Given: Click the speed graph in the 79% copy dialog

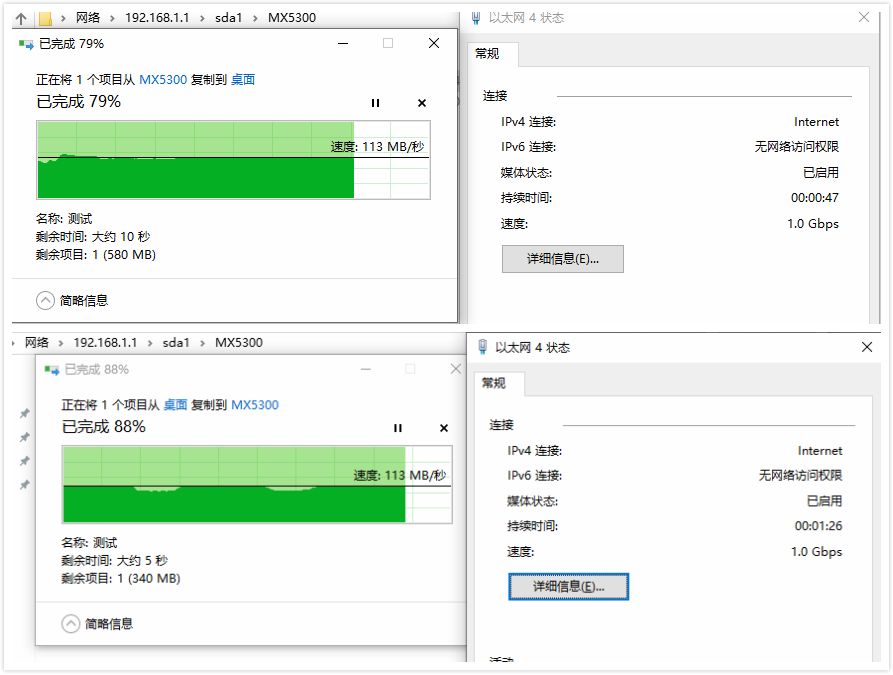Looking at the screenshot, I should [x=234, y=160].
